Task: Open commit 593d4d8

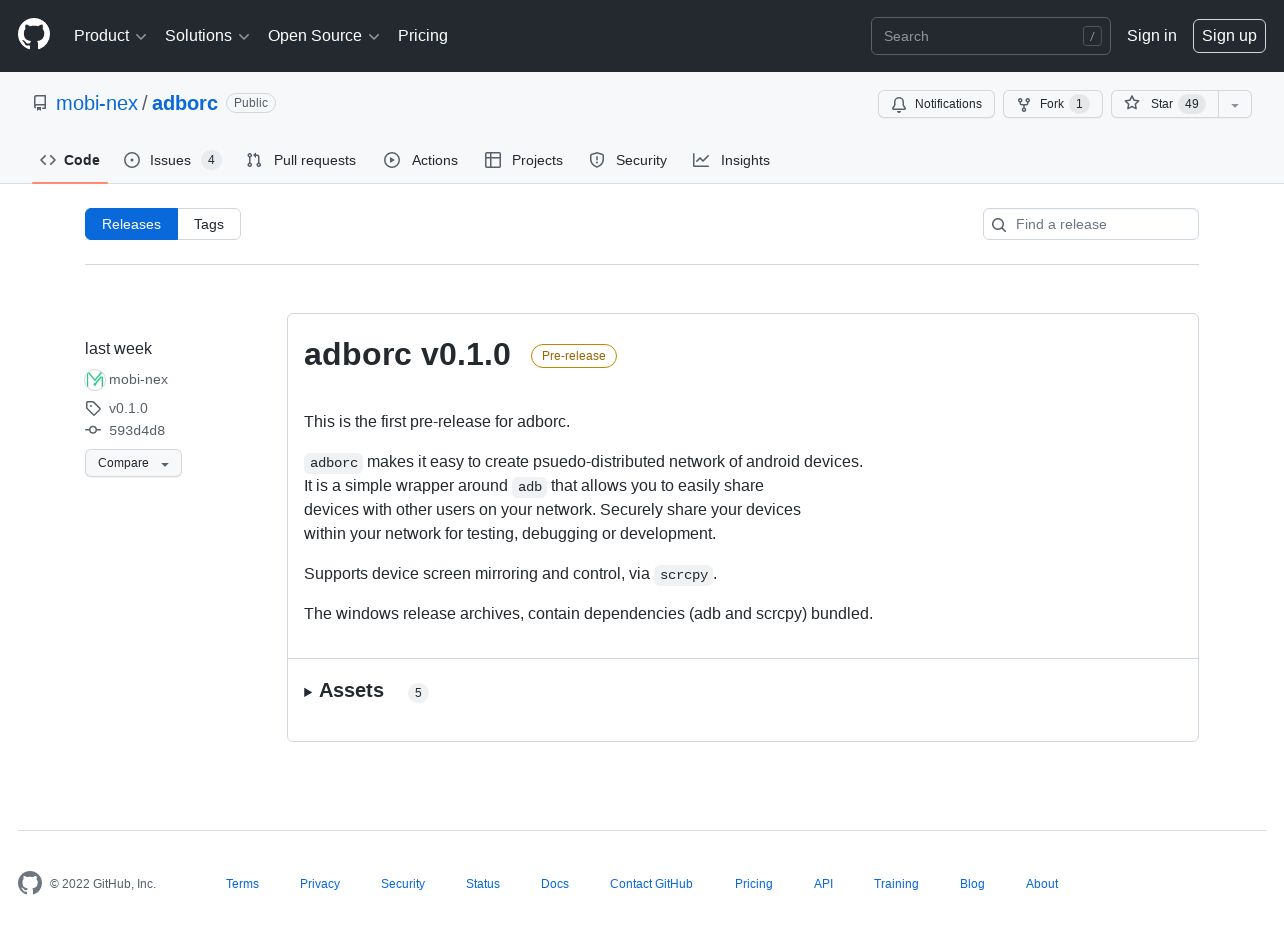Action: (137, 431)
